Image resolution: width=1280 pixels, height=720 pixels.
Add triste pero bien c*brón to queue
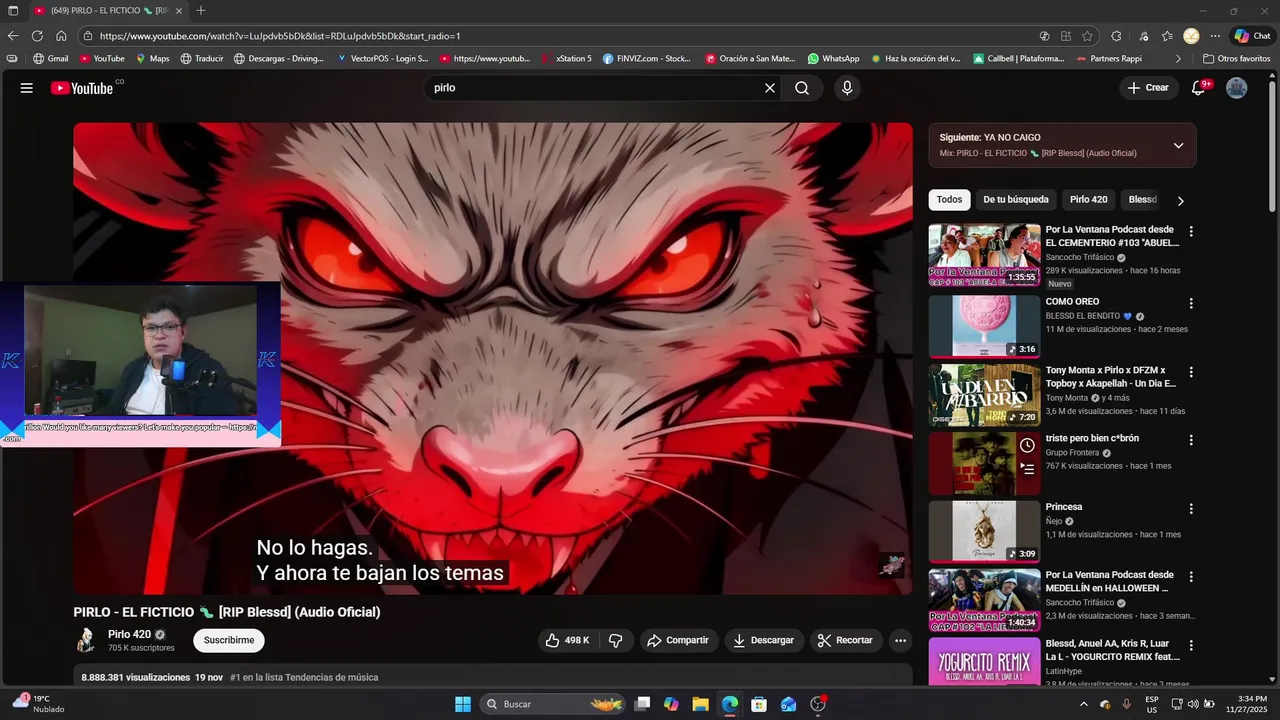click(1027, 468)
